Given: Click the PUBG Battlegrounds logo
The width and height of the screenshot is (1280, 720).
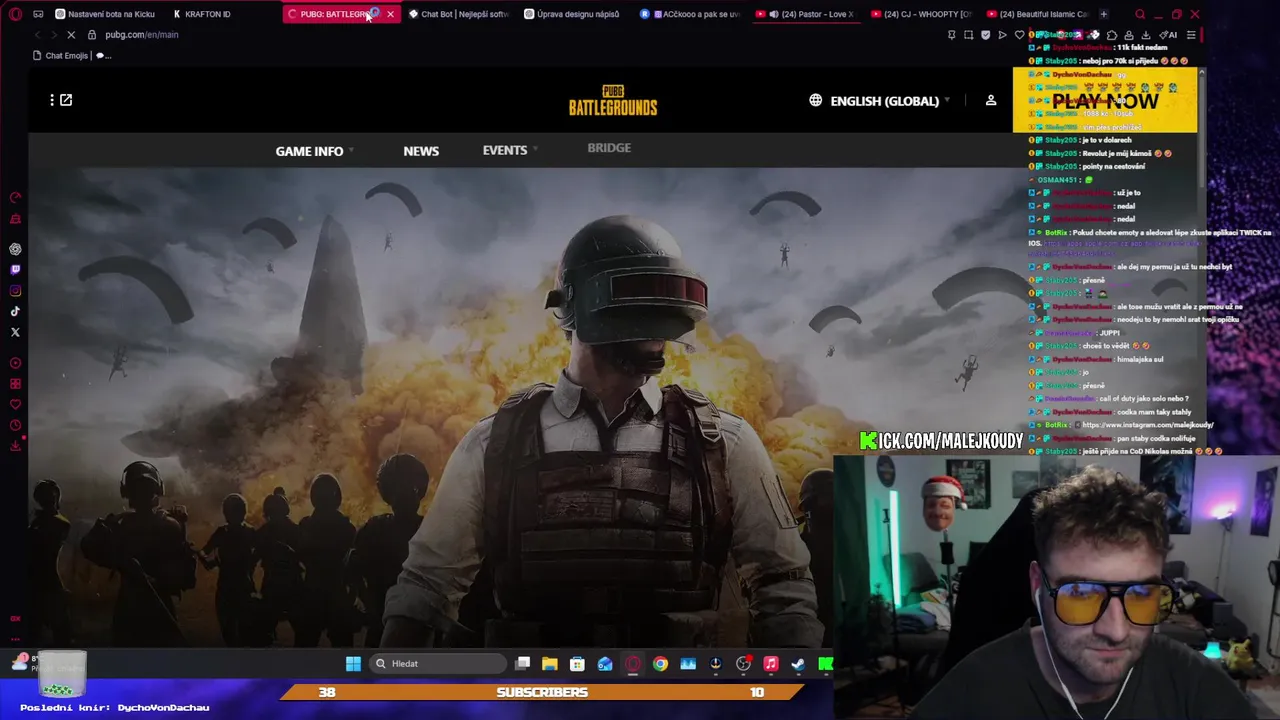Looking at the screenshot, I should coord(613,101).
